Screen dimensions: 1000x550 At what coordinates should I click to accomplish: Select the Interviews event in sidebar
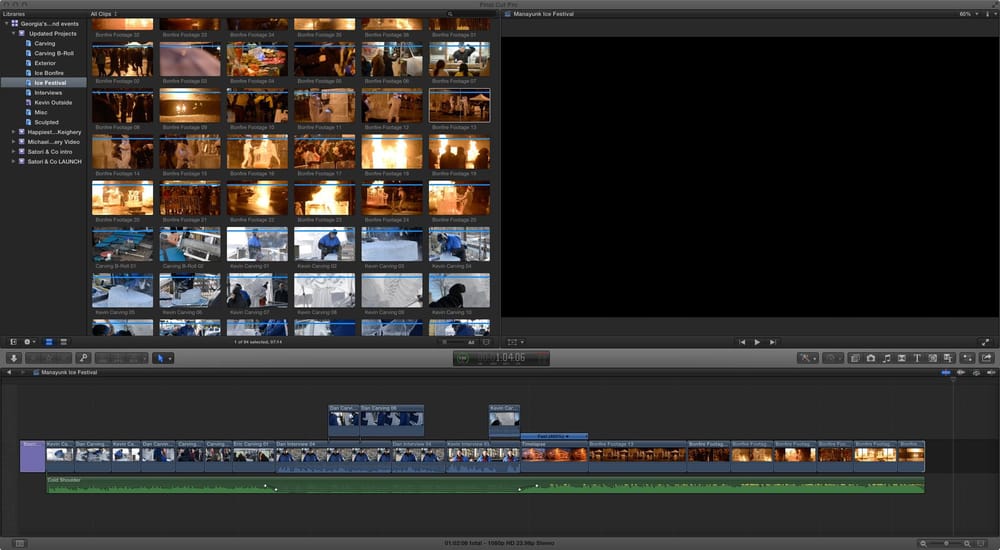48,93
